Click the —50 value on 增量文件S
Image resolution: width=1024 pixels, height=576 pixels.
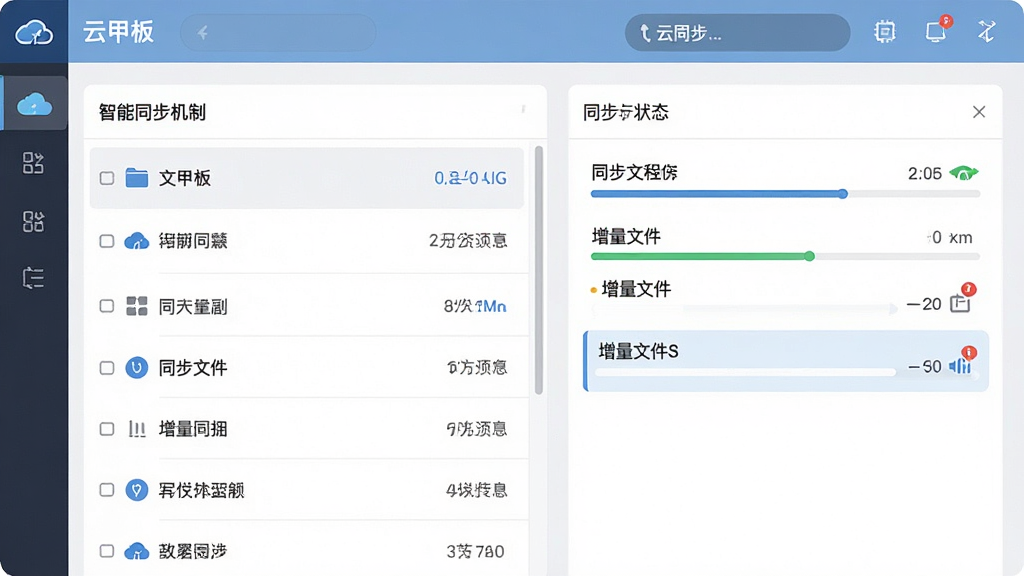[x=925, y=366]
